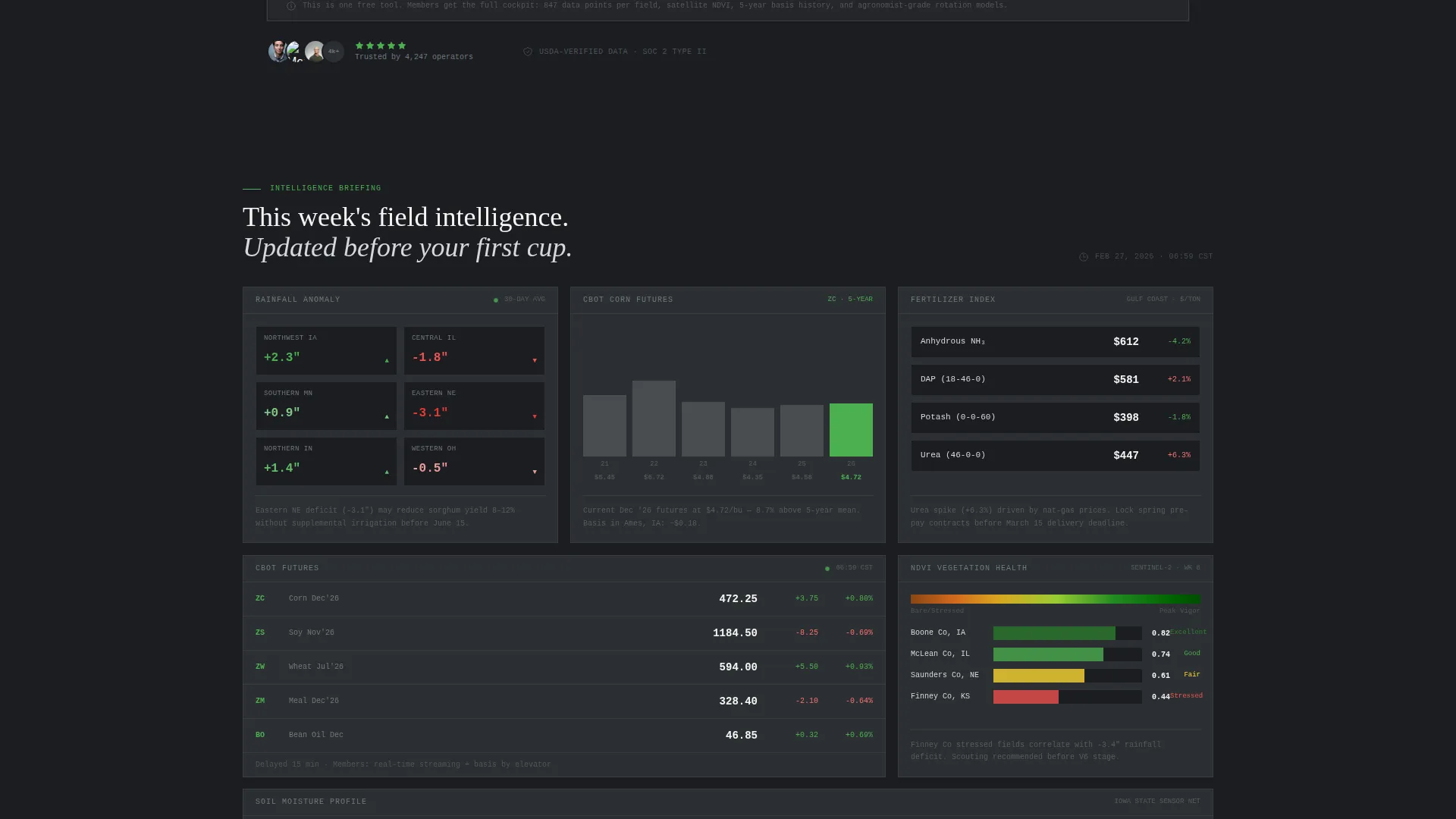Click the 'Delayed 15 min' members footer note

pyautogui.click(x=403, y=764)
